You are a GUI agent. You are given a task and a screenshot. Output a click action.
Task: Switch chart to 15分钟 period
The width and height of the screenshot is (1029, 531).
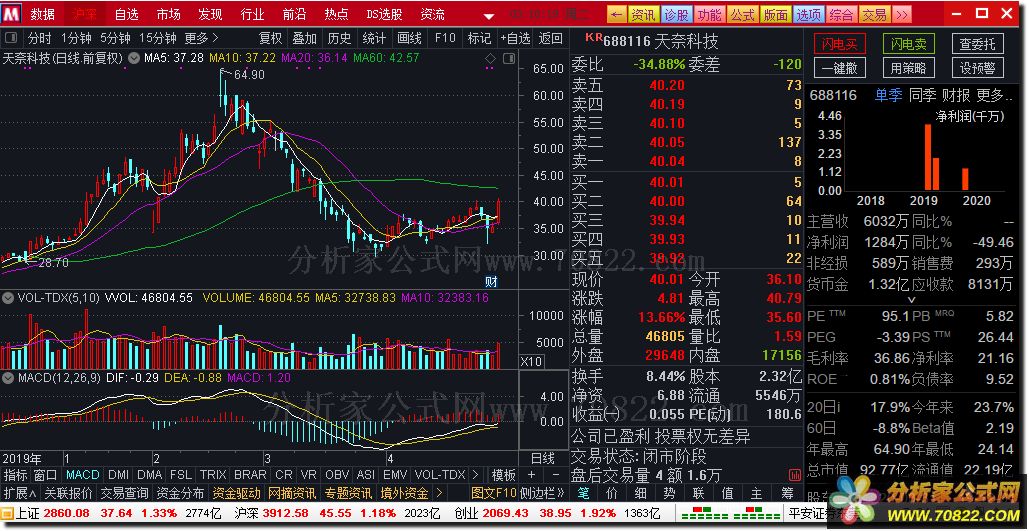[158, 38]
